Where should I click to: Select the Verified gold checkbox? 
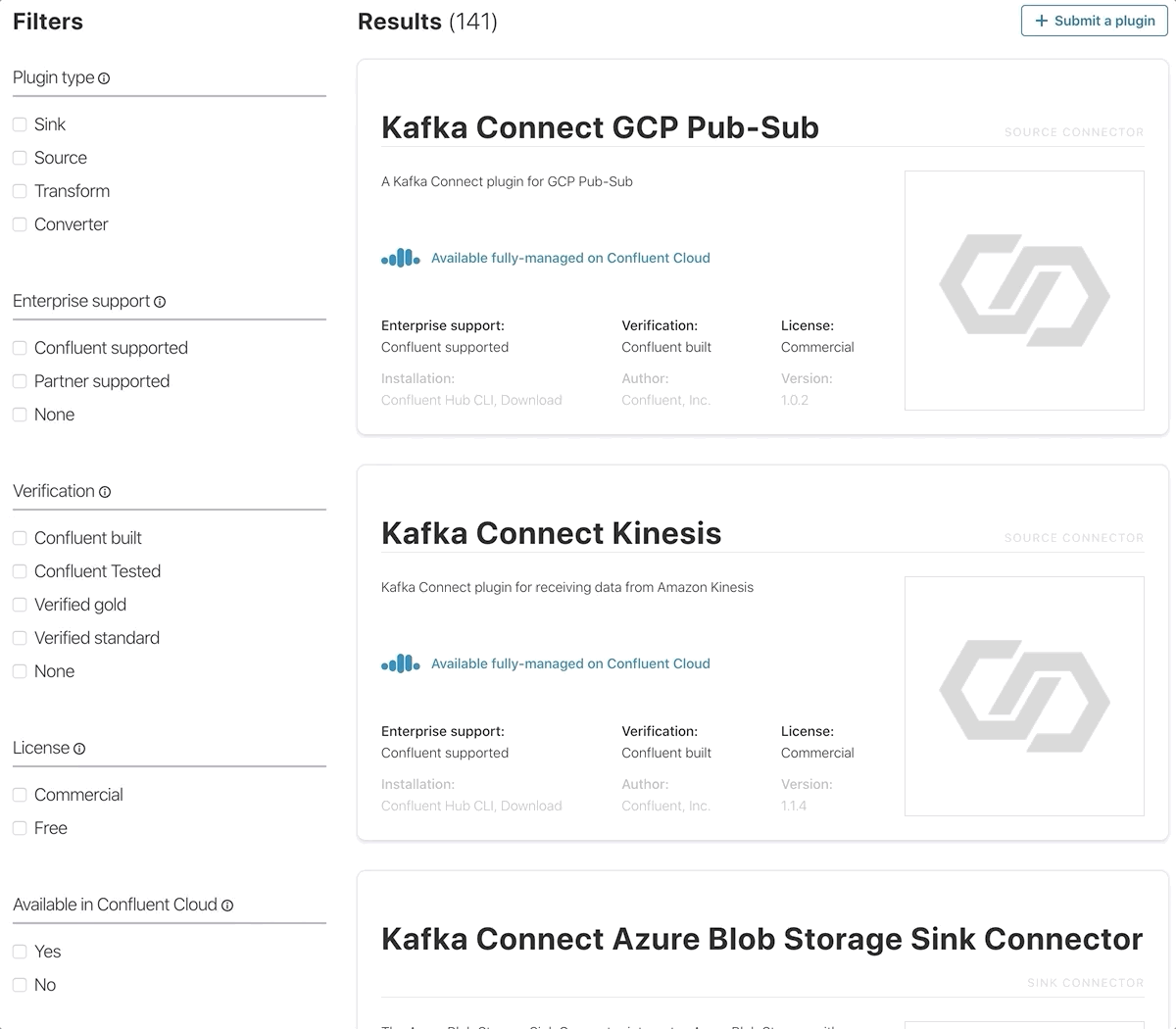click(x=20, y=605)
